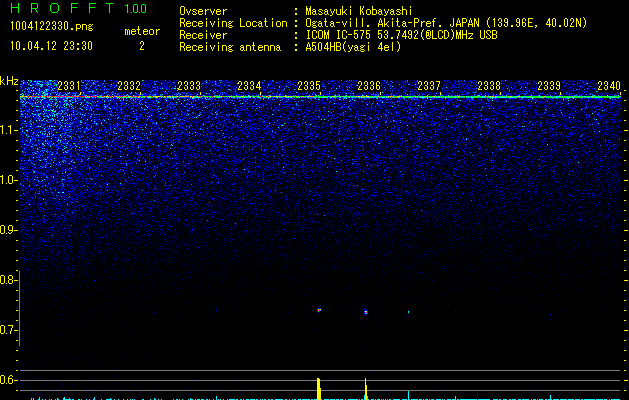Click the meteor count value 2
This screenshot has width=629, height=400.
point(142,46)
